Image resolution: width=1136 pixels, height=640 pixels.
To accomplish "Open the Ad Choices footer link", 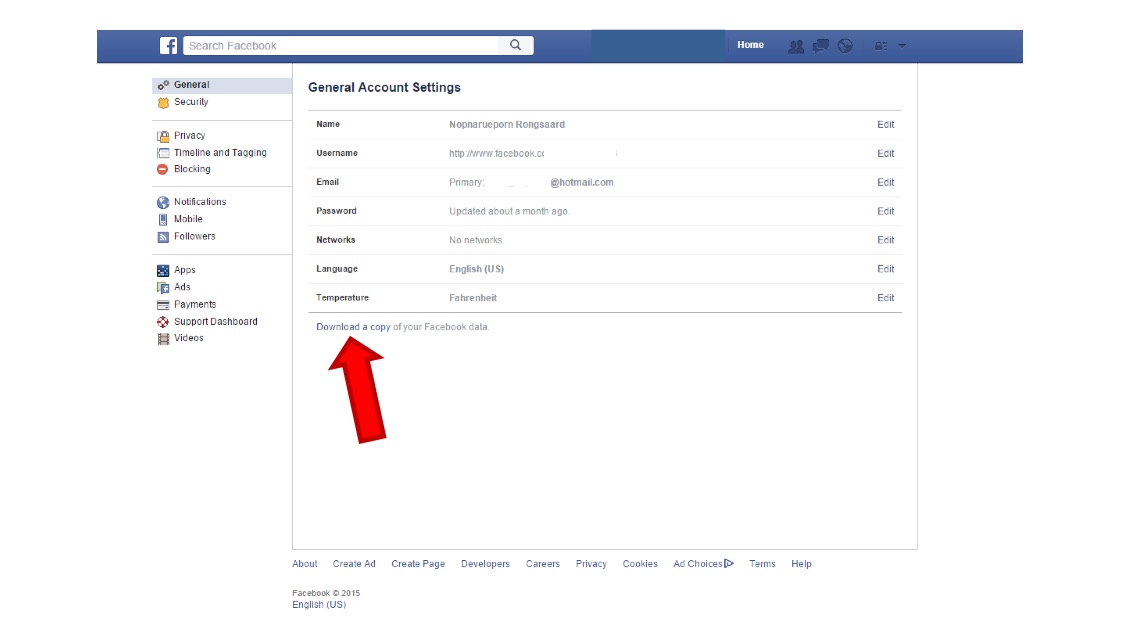I will [703, 564].
